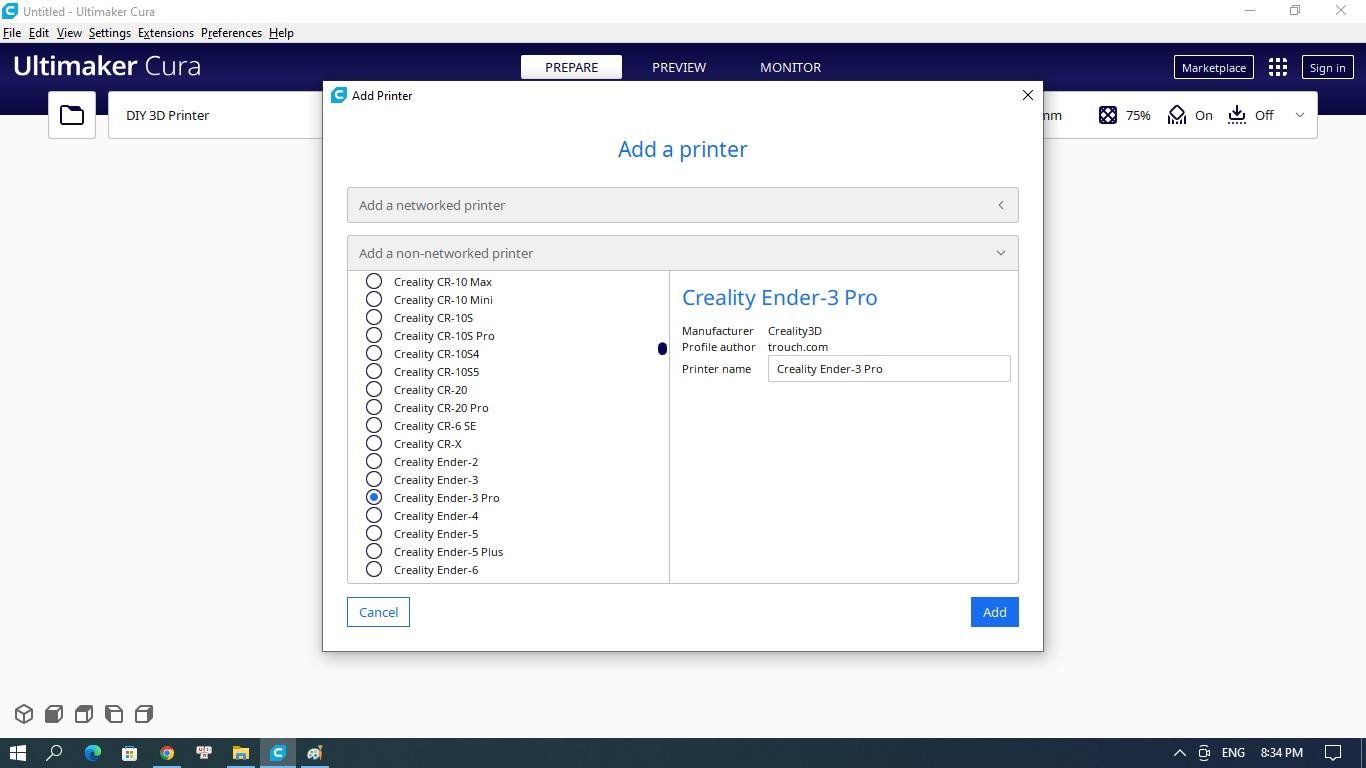The image size is (1366, 768).
Task: Click the infill 75% icon
Action: click(x=1108, y=115)
